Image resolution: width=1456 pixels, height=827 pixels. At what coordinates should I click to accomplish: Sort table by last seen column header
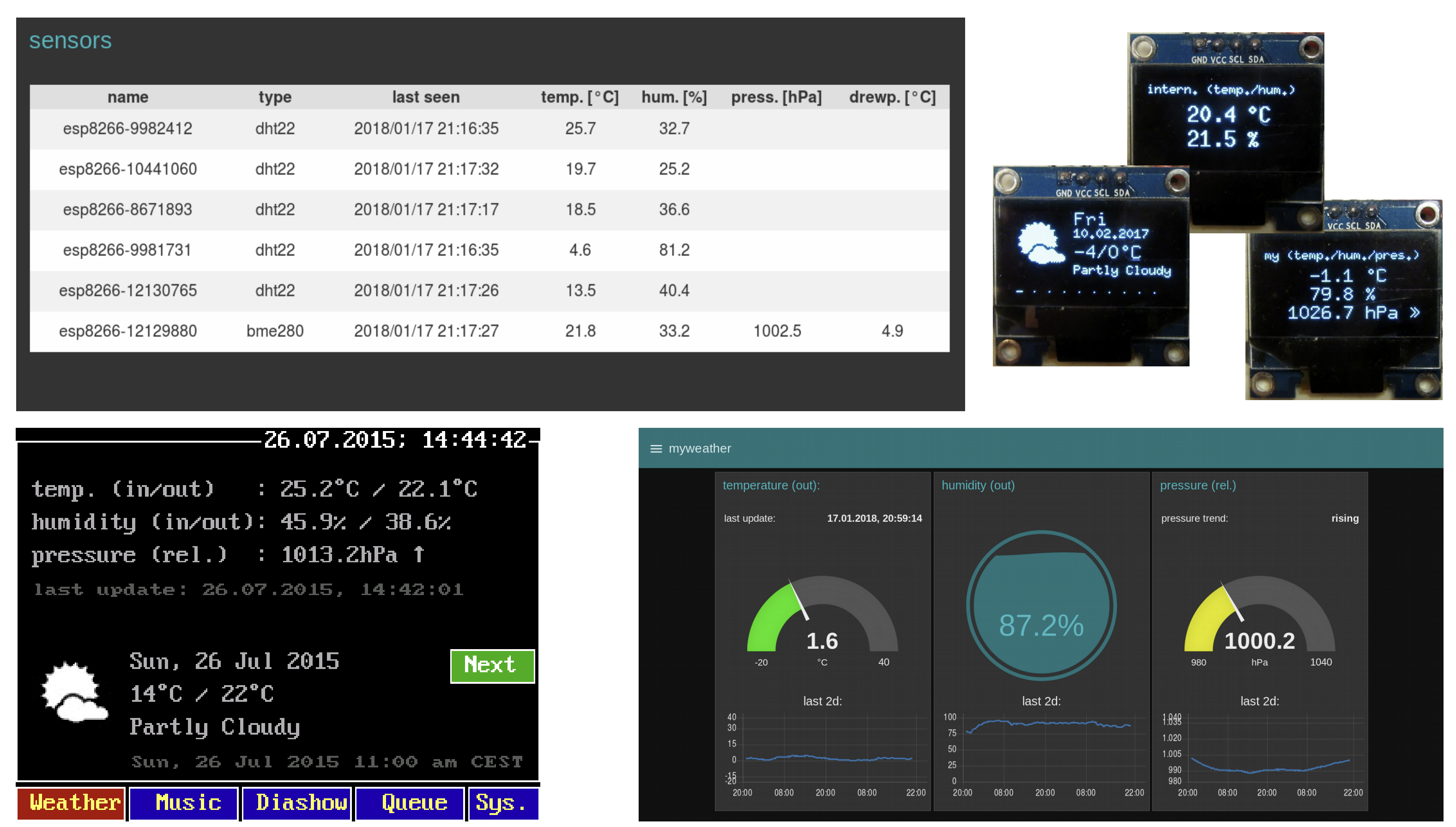pyautogui.click(x=426, y=97)
